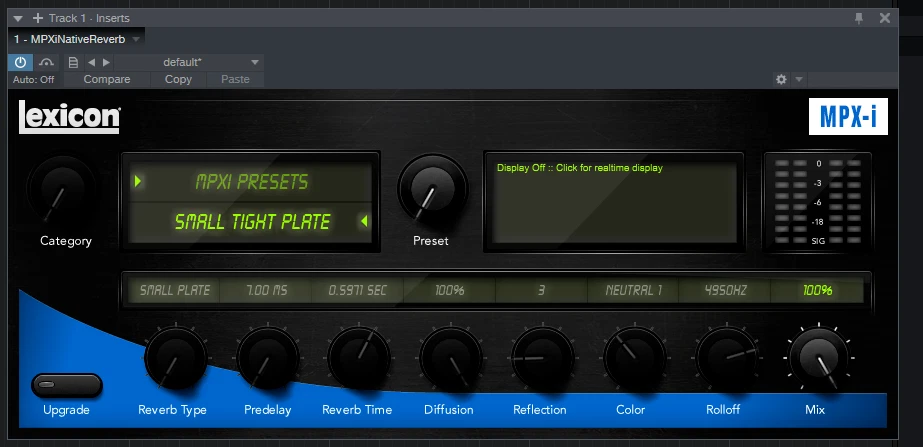Screen dimensions: 923x447
Task: Click the Upgrade button
Action: pyautogui.click(x=67, y=385)
